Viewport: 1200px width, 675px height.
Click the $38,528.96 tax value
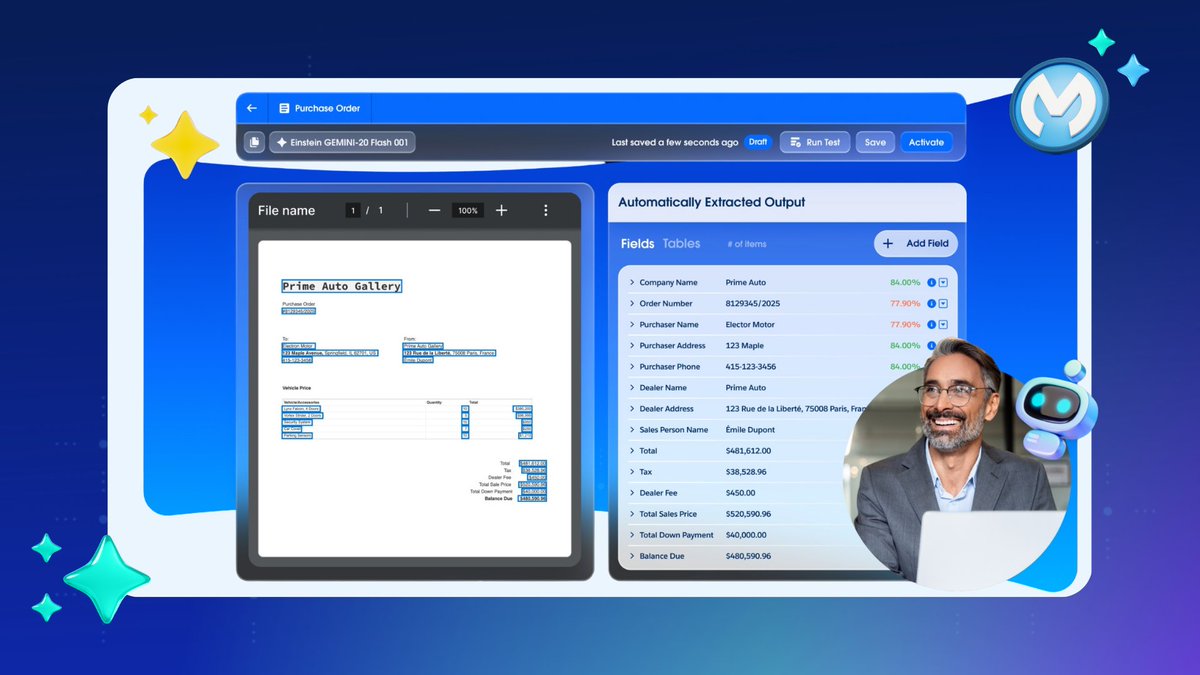tap(746, 471)
